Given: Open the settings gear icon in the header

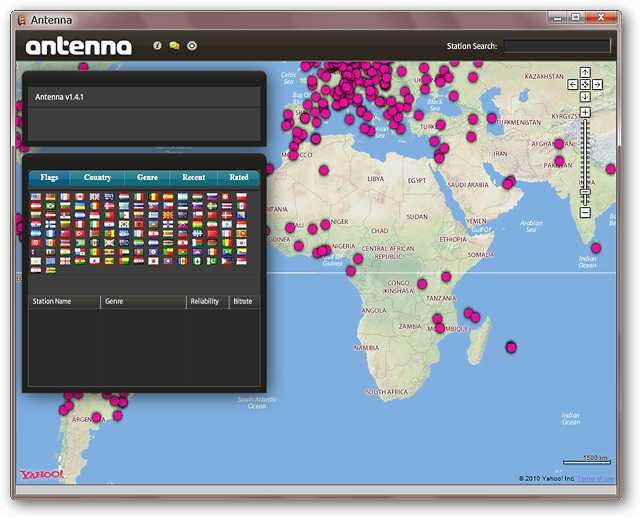Looking at the screenshot, I should [192, 46].
